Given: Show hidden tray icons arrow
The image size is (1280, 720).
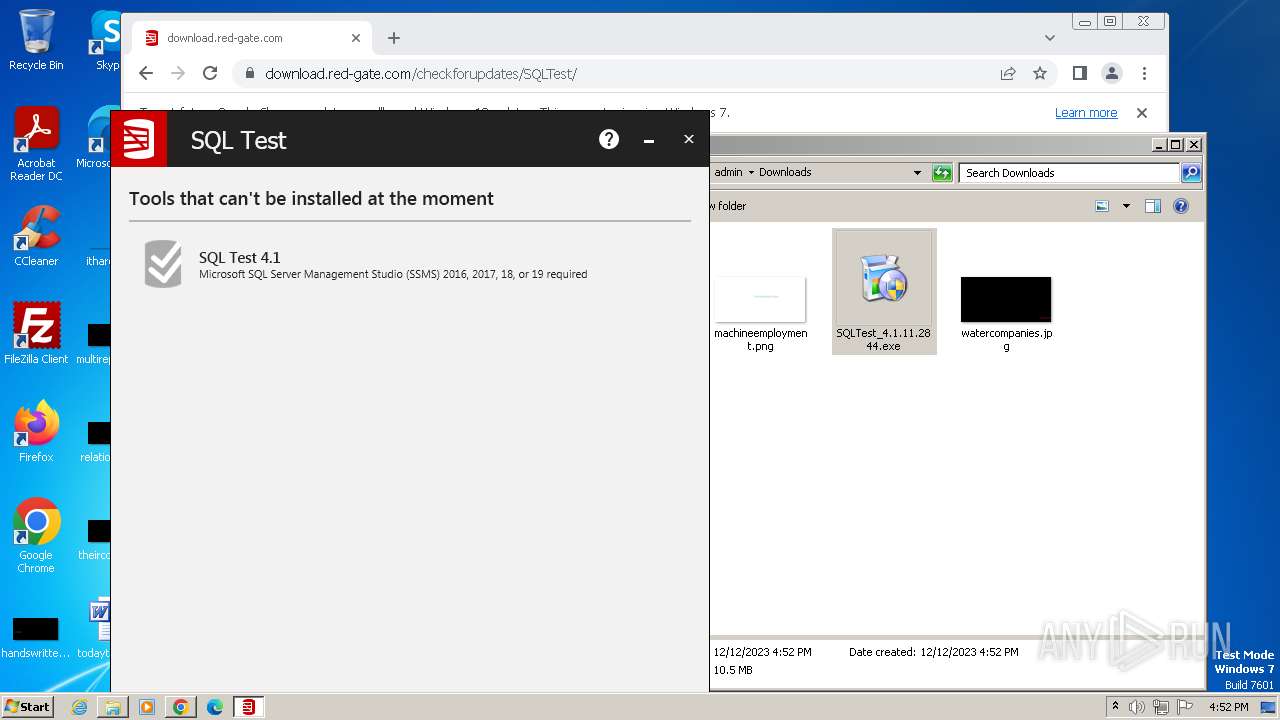Looking at the screenshot, I should 1115,706.
